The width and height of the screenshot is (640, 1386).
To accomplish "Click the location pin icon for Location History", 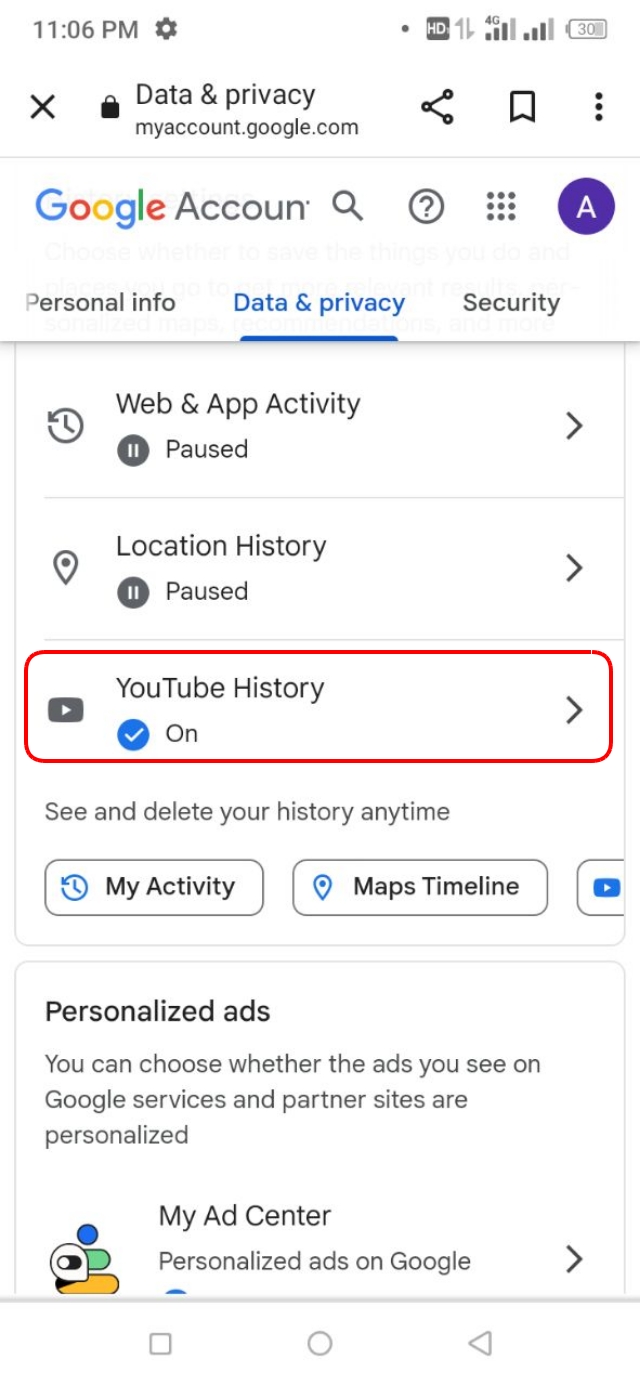I will click(64, 568).
